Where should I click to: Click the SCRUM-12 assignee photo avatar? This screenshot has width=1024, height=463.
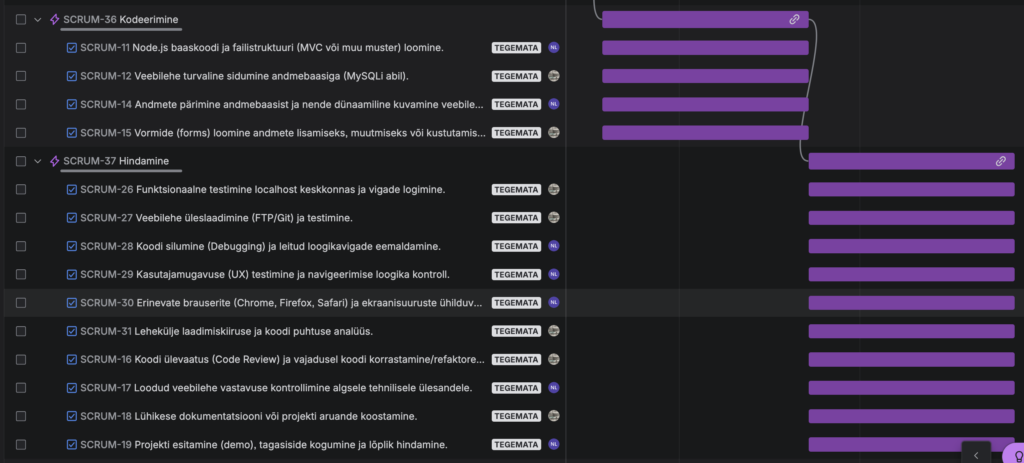(x=553, y=76)
